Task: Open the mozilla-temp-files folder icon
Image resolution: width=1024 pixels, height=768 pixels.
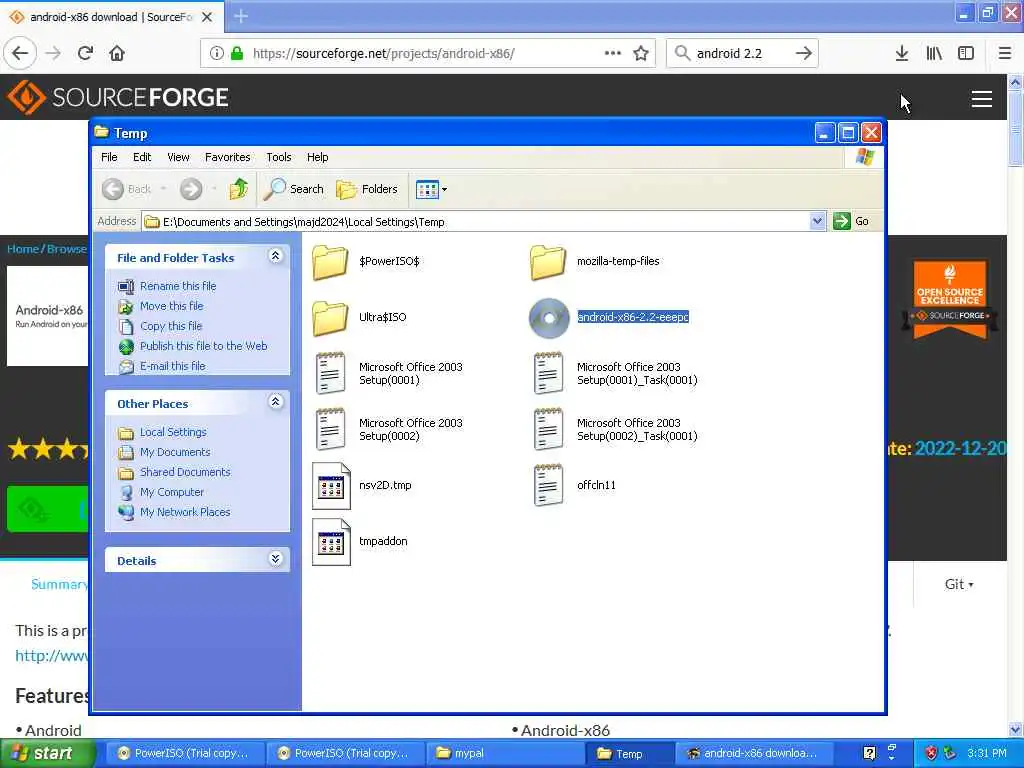Action: click(548, 262)
